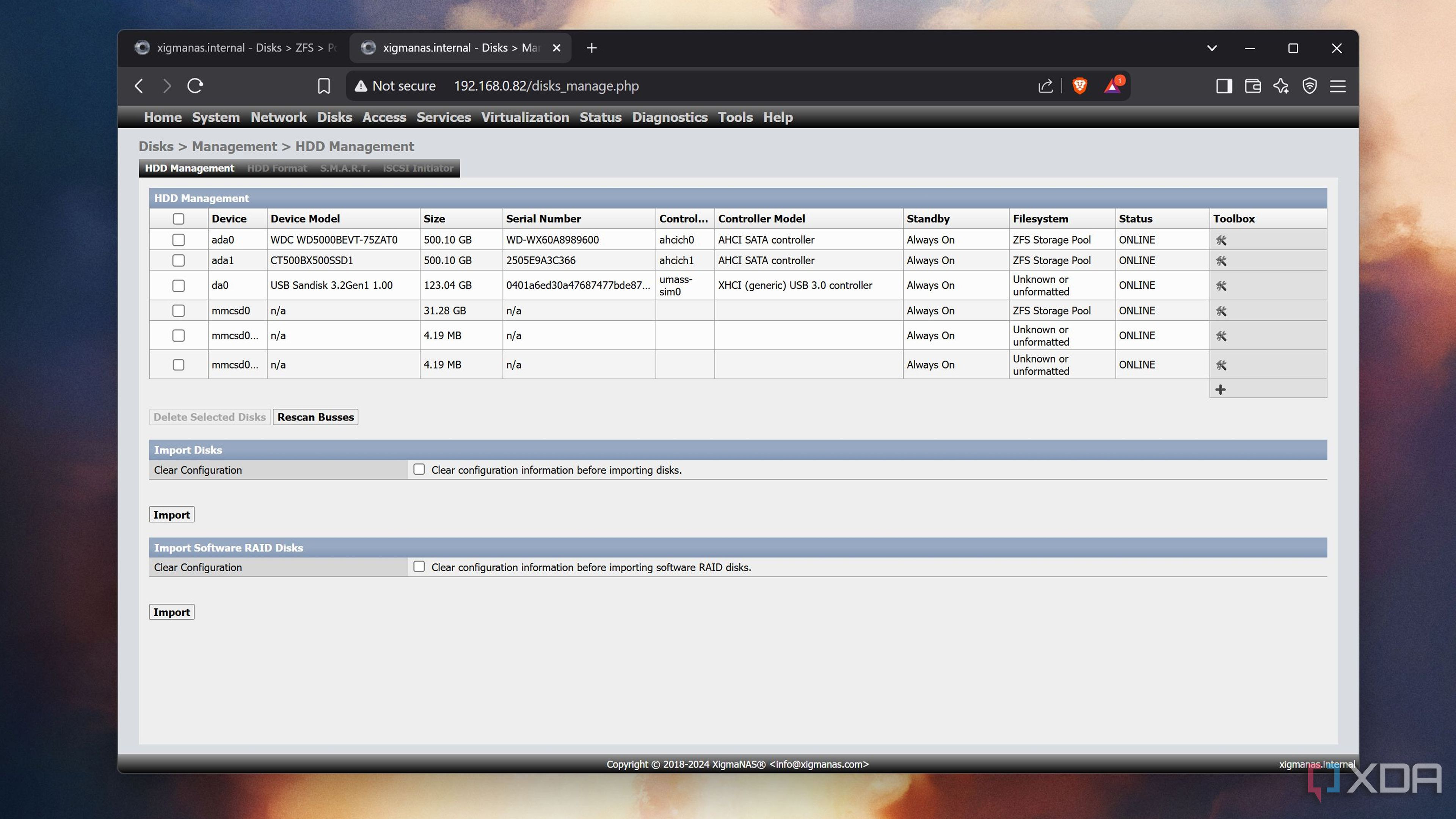Screen dimensions: 1456x819
Task: Tick the checkbox for ada1
Action: [179, 260]
